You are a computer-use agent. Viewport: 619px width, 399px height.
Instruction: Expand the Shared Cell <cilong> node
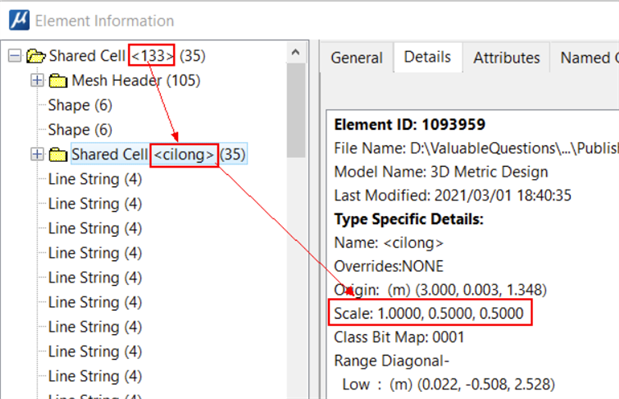tap(37, 154)
